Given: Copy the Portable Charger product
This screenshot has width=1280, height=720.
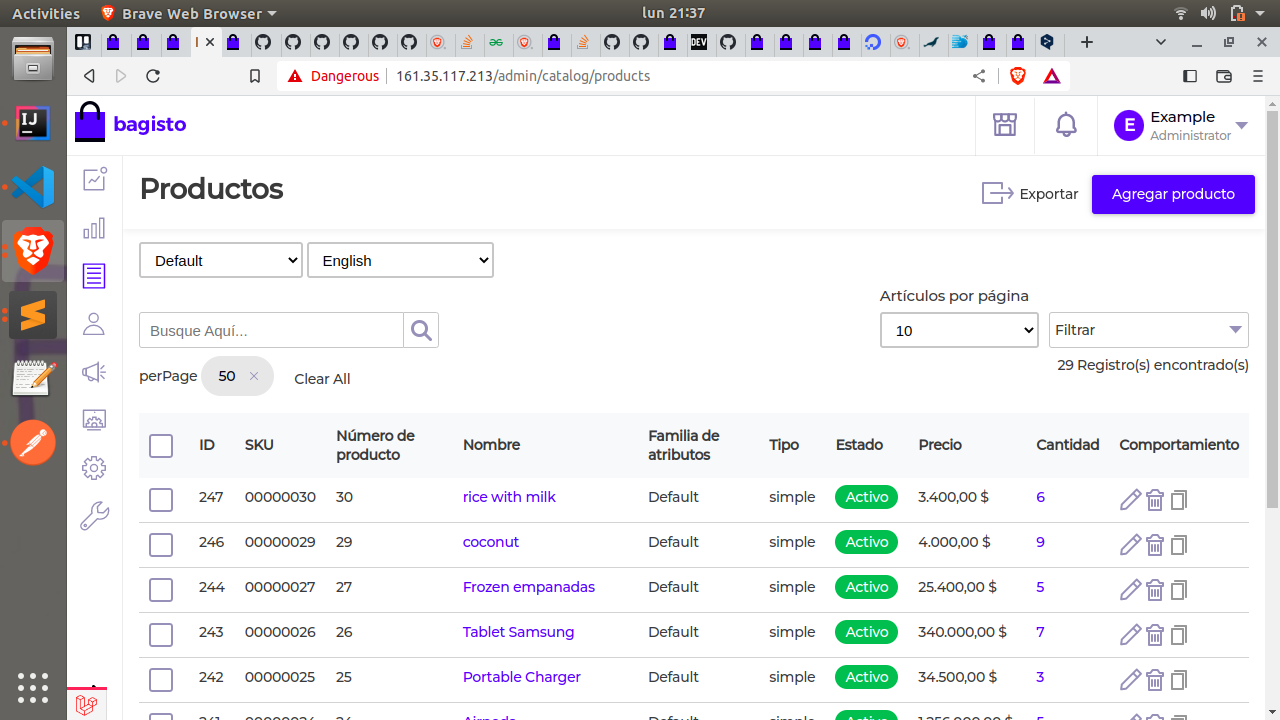Looking at the screenshot, I should click(1179, 679).
